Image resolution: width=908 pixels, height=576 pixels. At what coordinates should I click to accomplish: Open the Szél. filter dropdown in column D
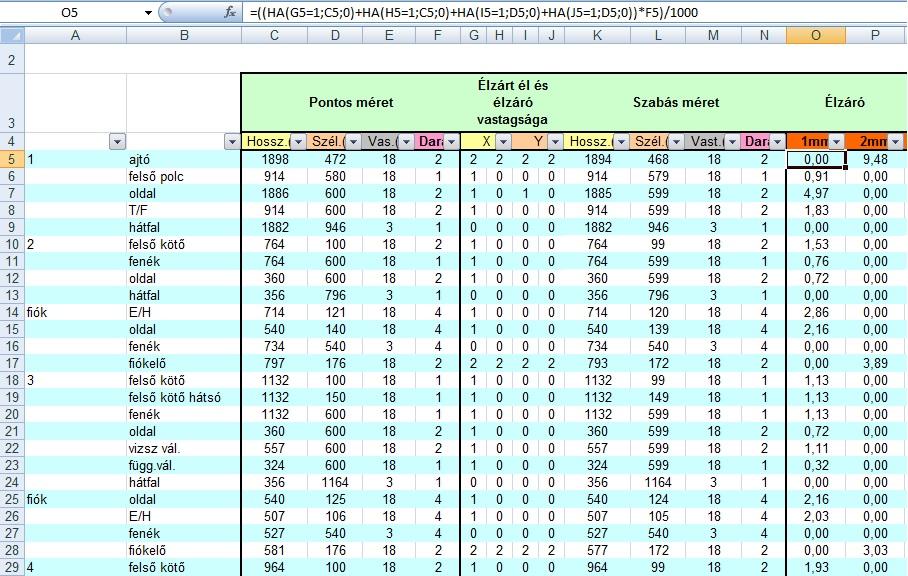pos(353,142)
